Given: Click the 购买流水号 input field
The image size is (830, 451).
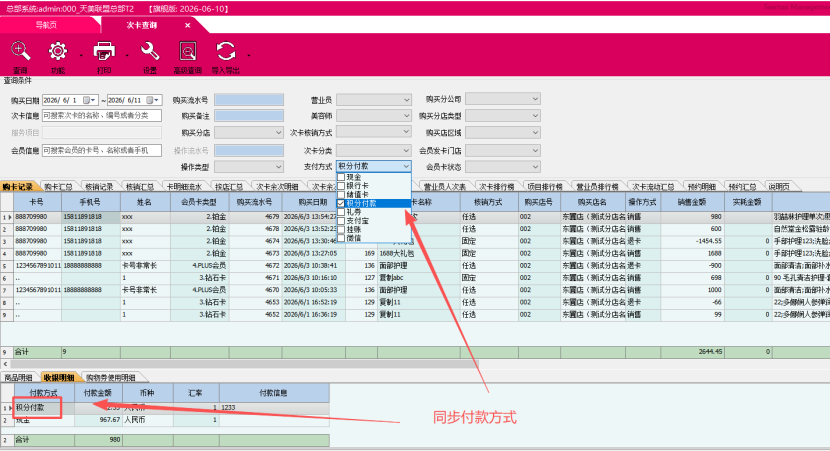Looking at the screenshot, I should 249,100.
